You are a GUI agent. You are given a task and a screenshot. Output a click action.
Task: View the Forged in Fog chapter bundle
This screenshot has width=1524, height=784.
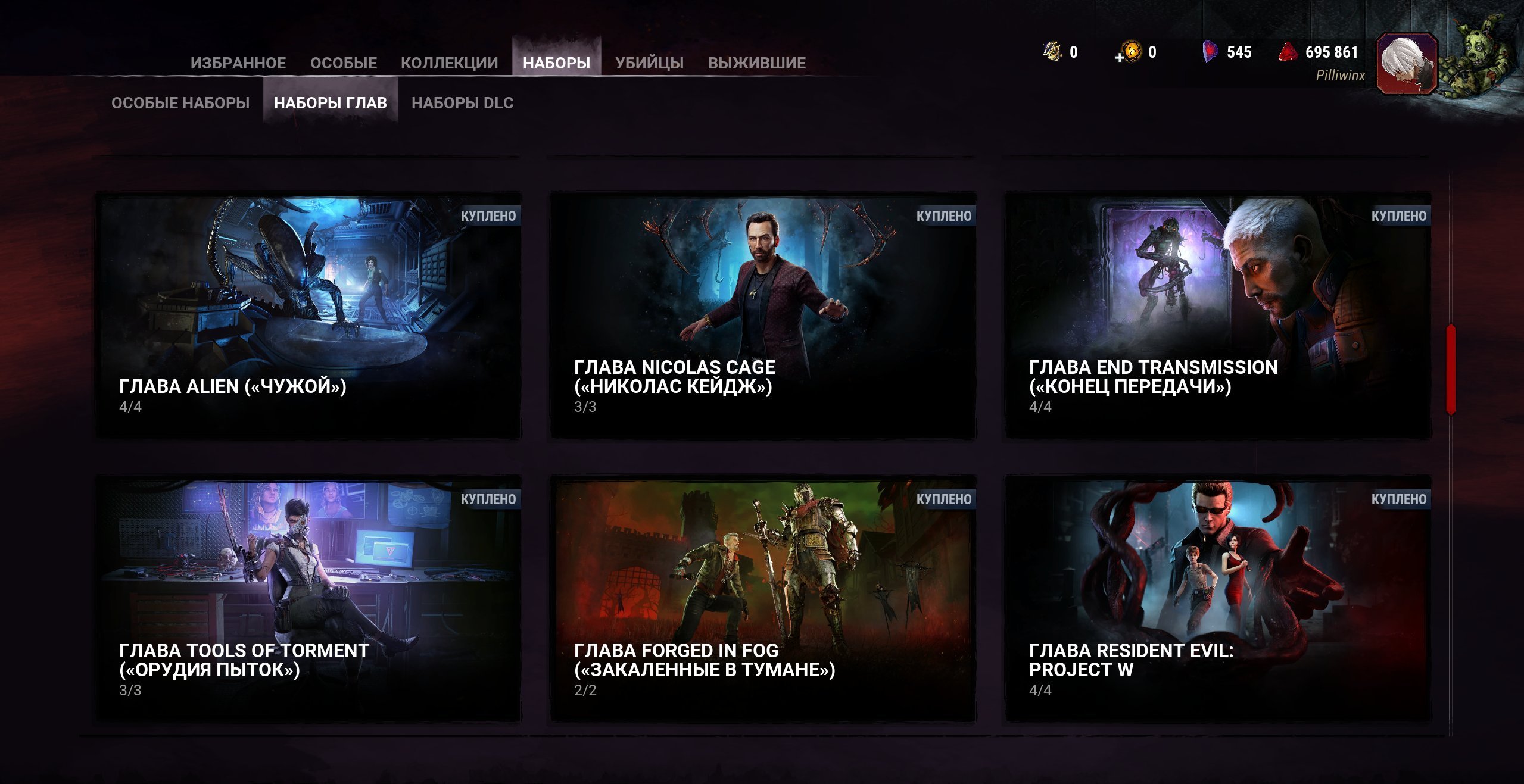pos(763,598)
